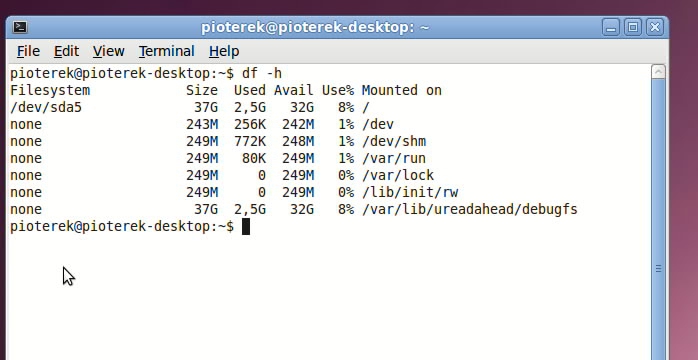This screenshot has width=698, height=360.
Task: Close the terminal window
Action: tap(654, 27)
